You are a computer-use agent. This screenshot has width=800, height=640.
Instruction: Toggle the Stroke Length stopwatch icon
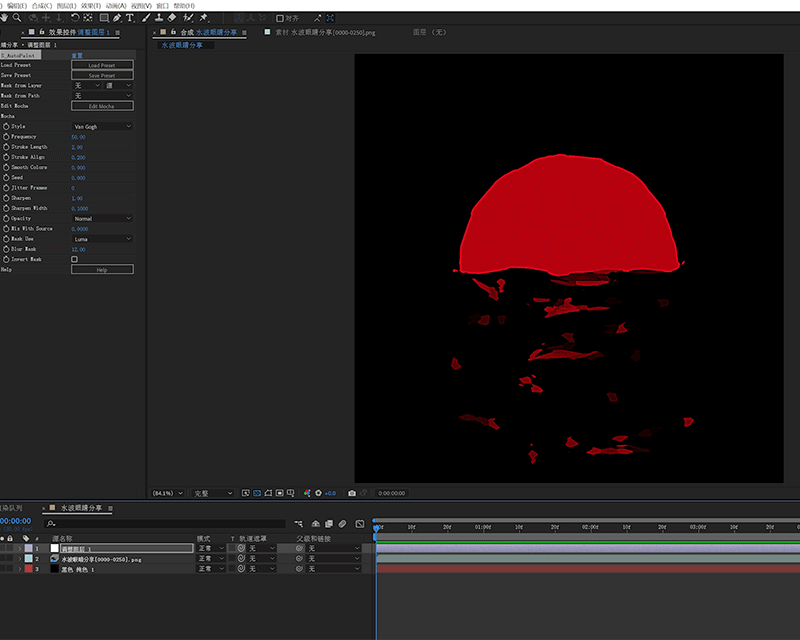[x=6, y=147]
